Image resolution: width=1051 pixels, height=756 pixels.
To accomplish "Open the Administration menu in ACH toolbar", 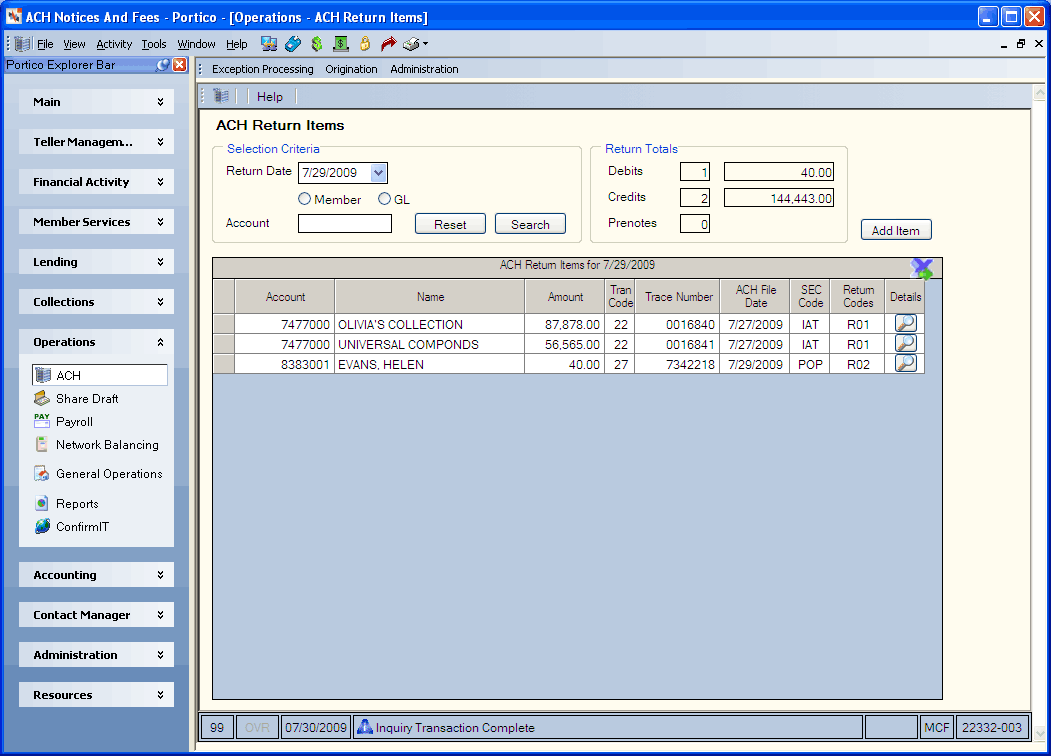I will coord(424,69).
